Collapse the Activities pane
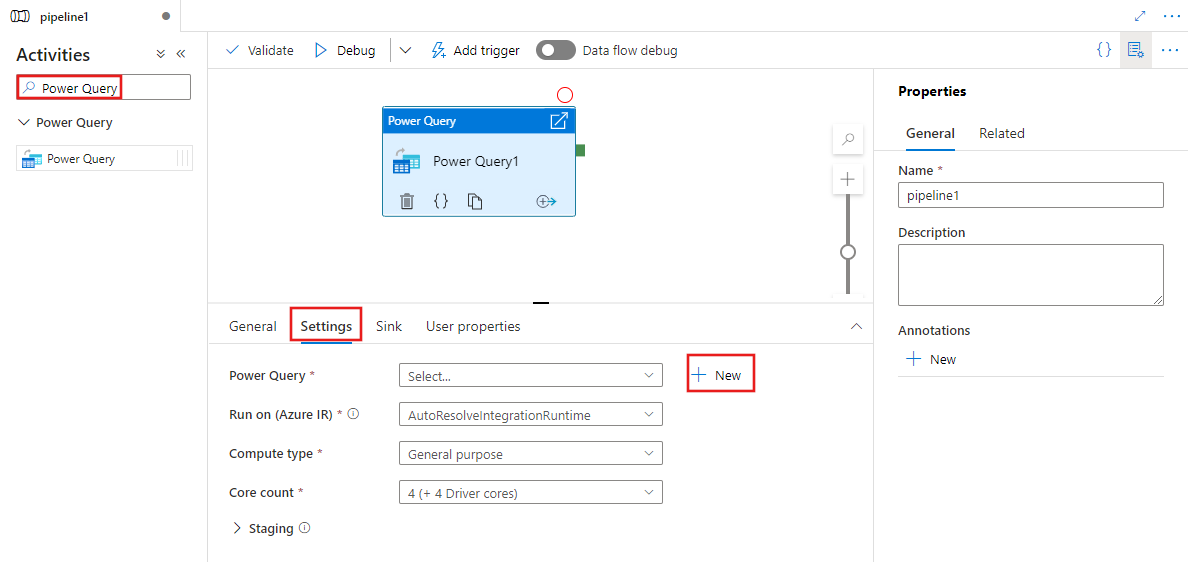Screen dimensions: 1188x562 pyautogui.click(x=180, y=54)
